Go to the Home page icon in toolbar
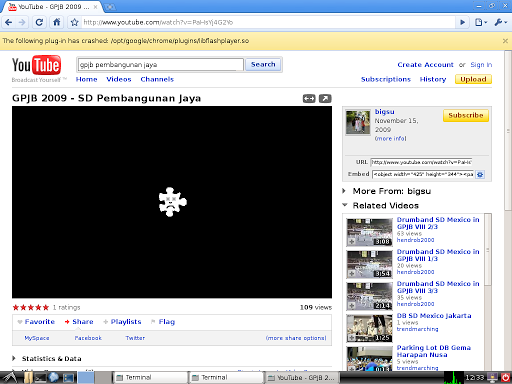 pos(57,22)
